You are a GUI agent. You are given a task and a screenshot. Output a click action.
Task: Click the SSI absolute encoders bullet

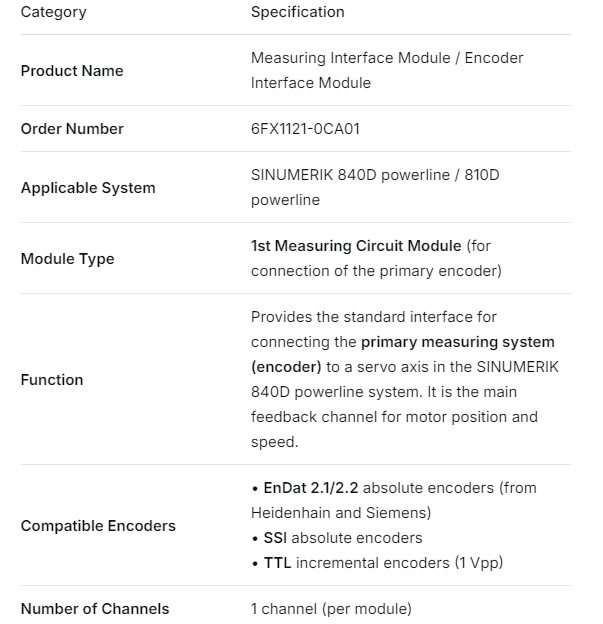(x=329, y=538)
